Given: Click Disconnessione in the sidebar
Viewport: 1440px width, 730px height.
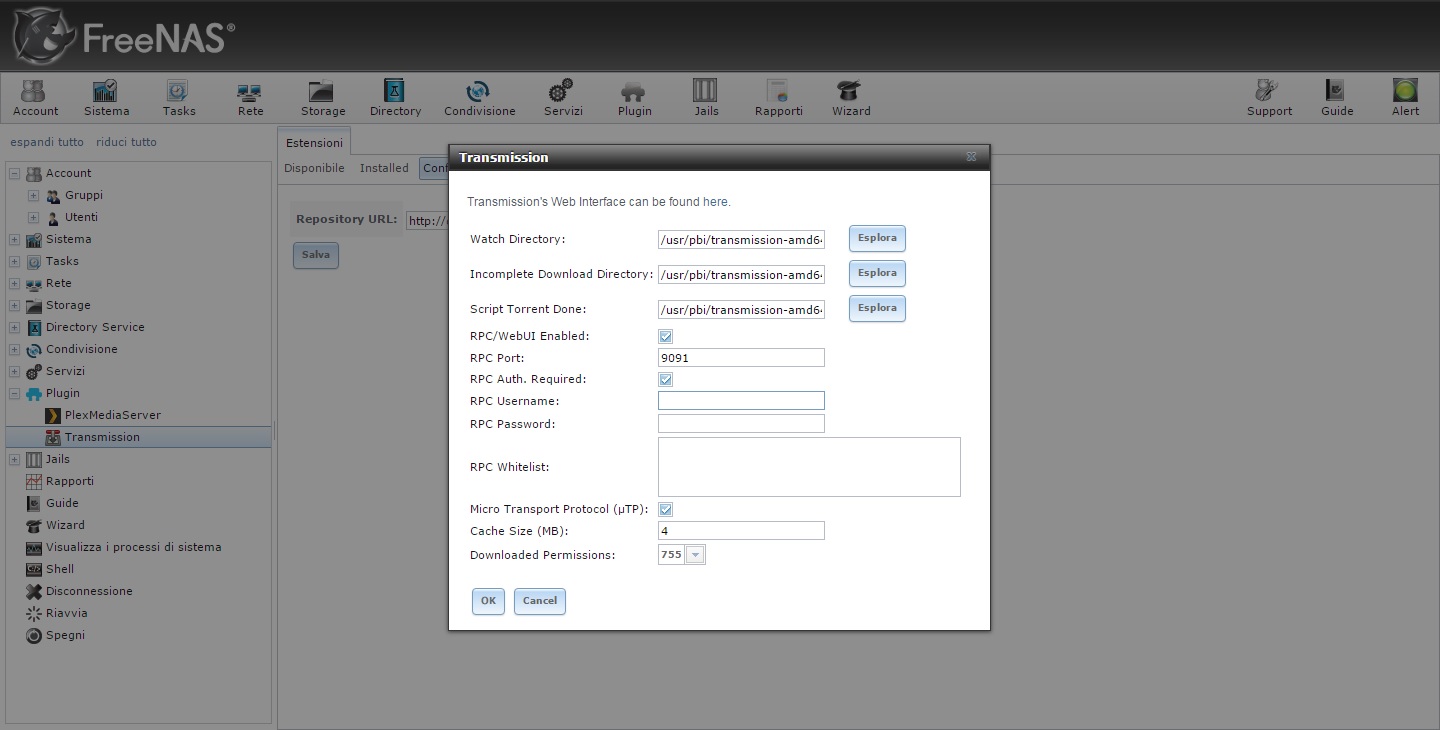Looking at the screenshot, I should [x=89, y=591].
